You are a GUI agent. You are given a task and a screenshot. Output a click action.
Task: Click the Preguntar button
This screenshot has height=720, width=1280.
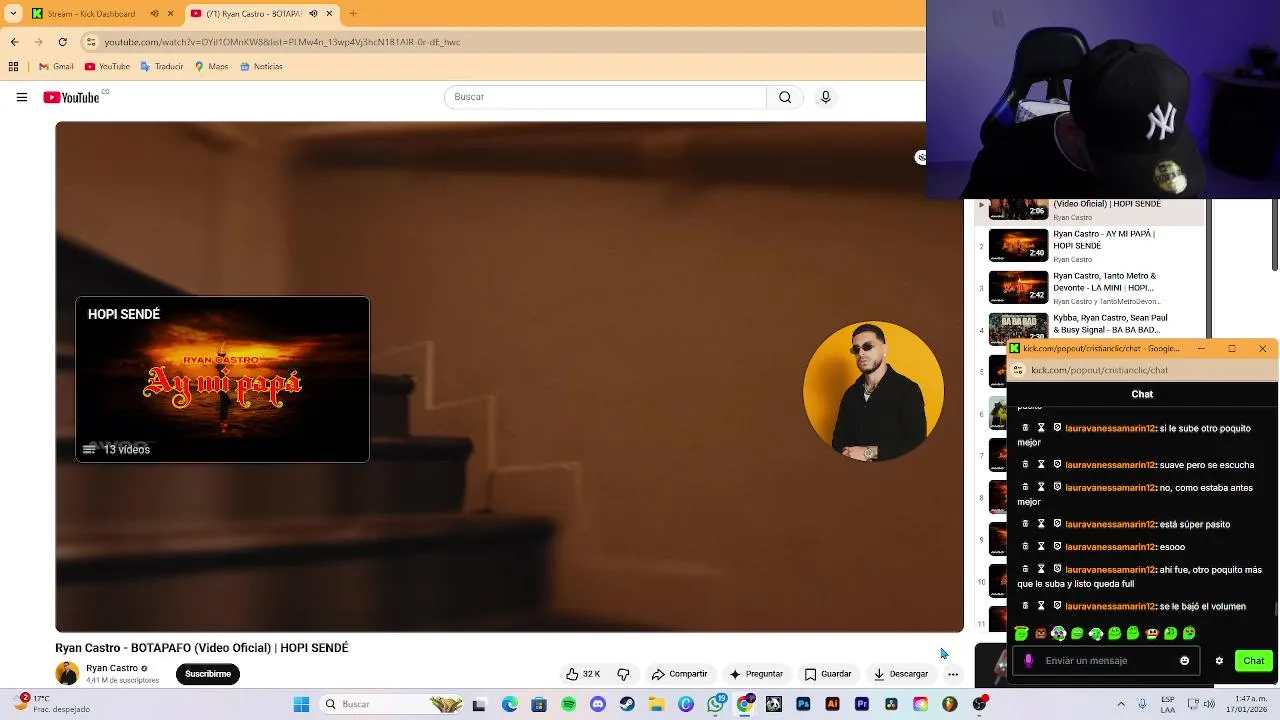(756, 674)
